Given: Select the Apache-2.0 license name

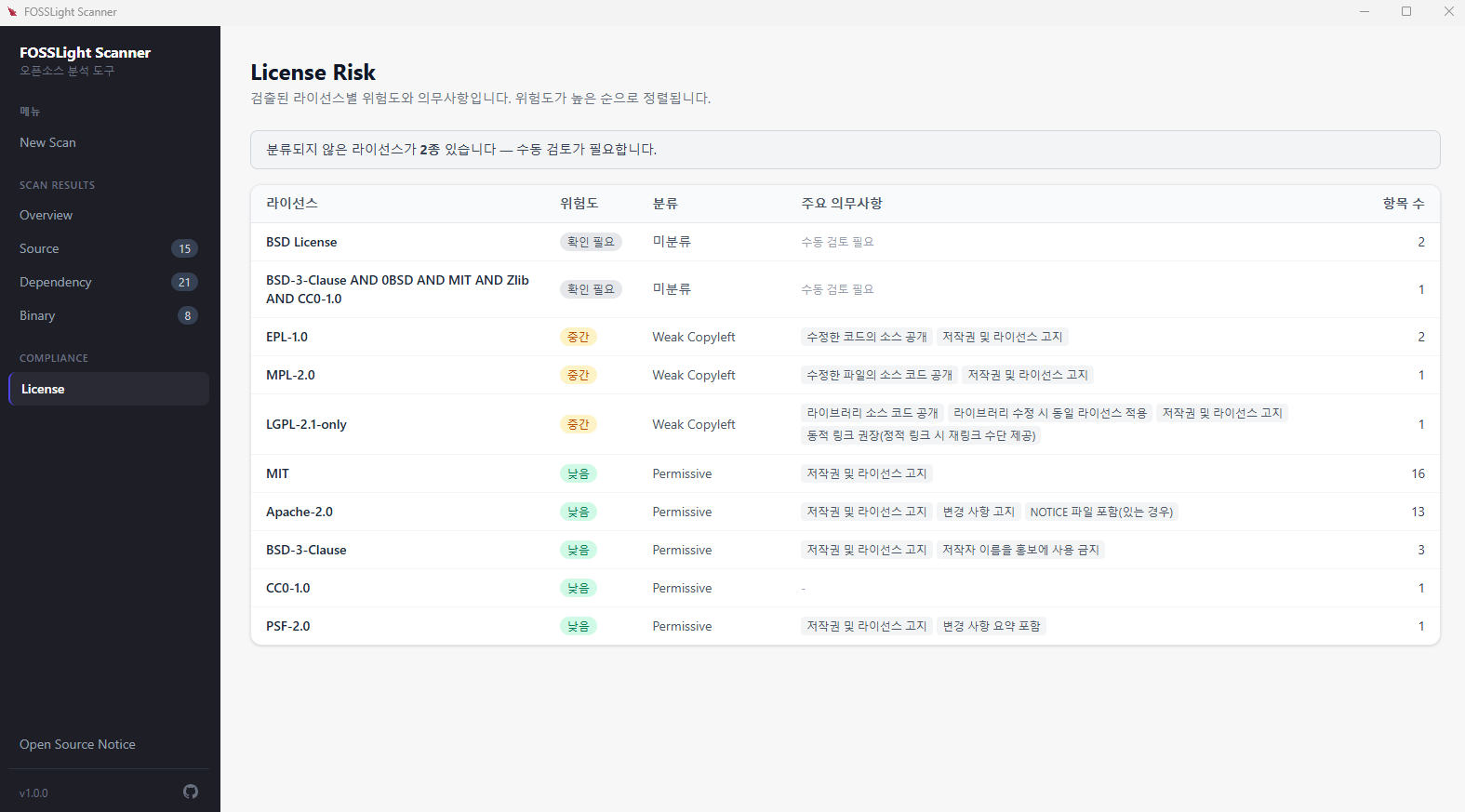Looking at the screenshot, I should pos(300,512).
